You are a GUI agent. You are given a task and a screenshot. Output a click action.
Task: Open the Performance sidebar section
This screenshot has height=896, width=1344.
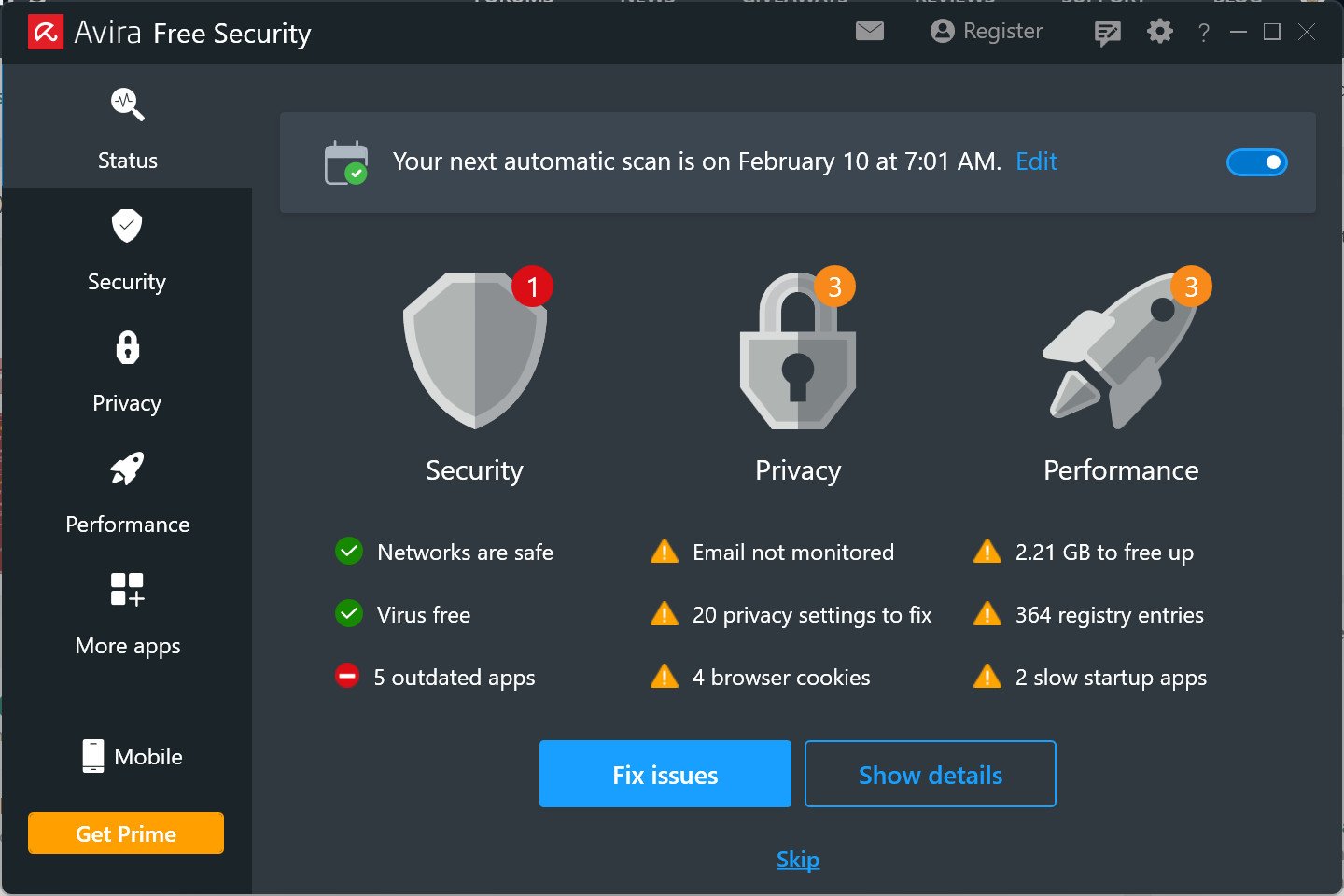coord(128,493)
